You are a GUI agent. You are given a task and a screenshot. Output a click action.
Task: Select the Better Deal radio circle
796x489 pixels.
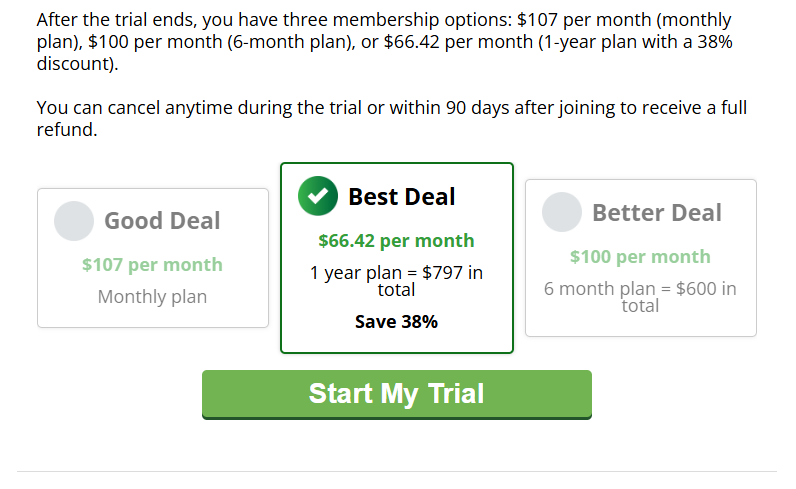(x=562, y=212)
